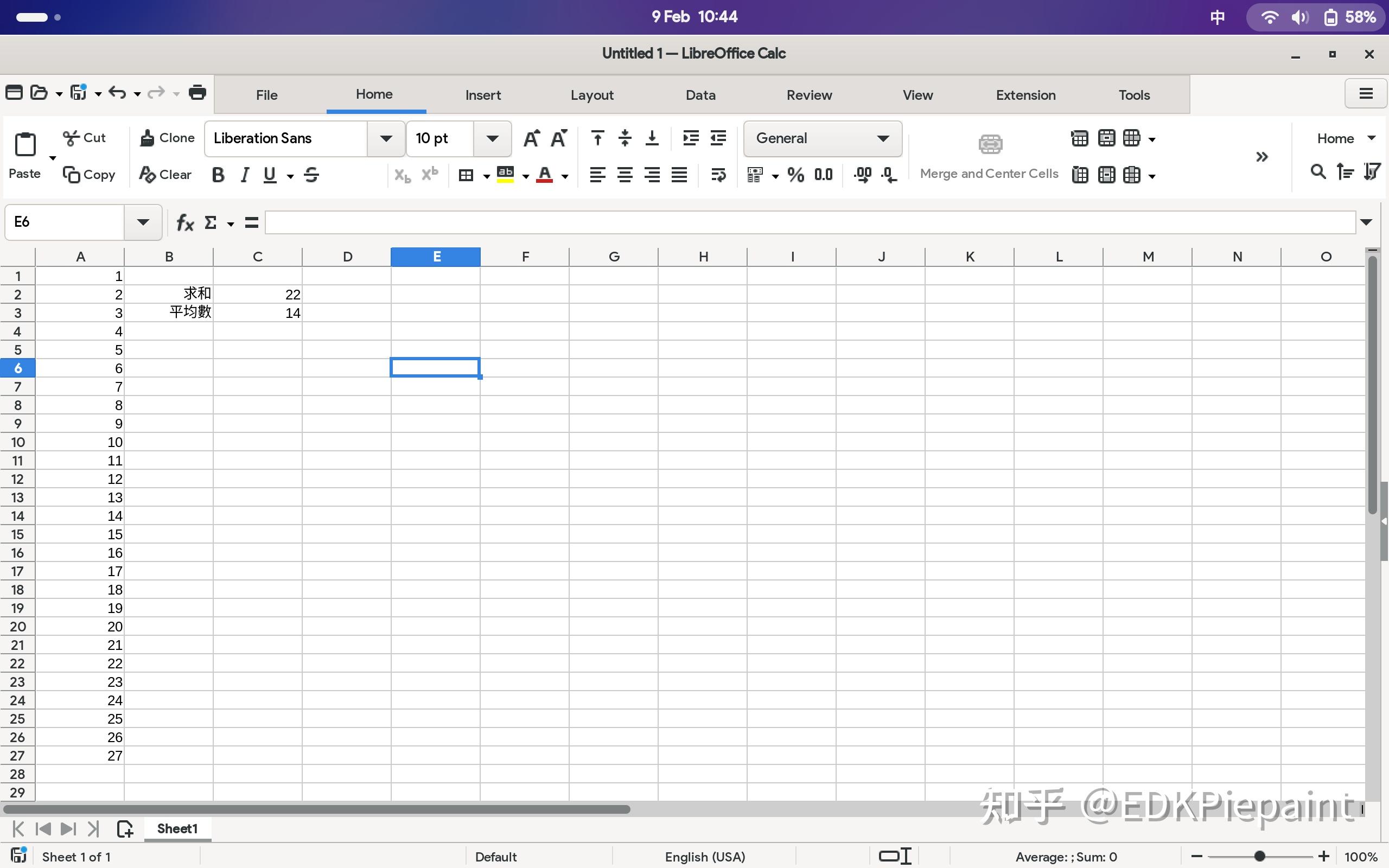
Task: Toggle italic formatting
Action: point(245,175)
